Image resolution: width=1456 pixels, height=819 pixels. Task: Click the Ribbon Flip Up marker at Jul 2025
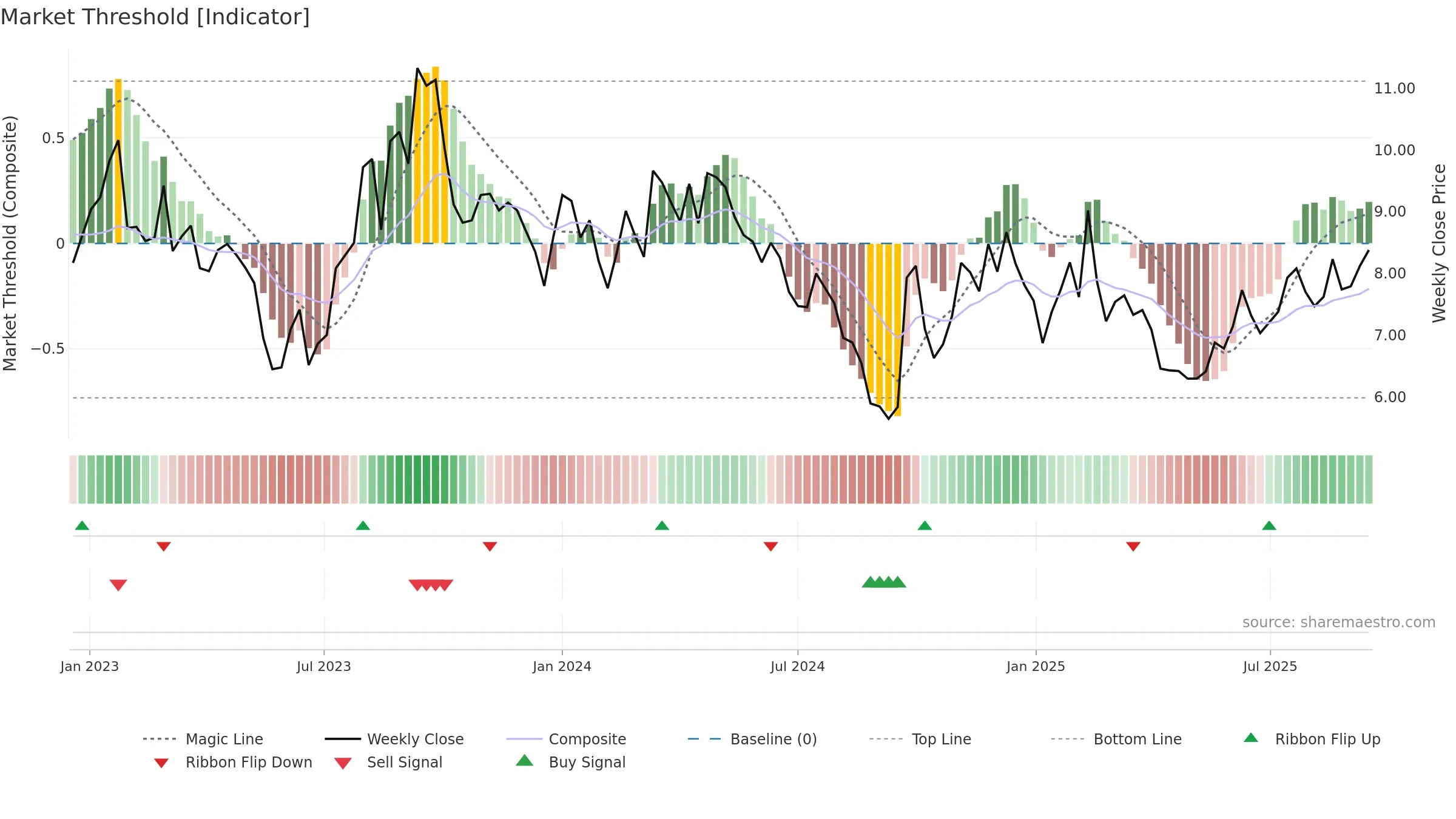1269,525
